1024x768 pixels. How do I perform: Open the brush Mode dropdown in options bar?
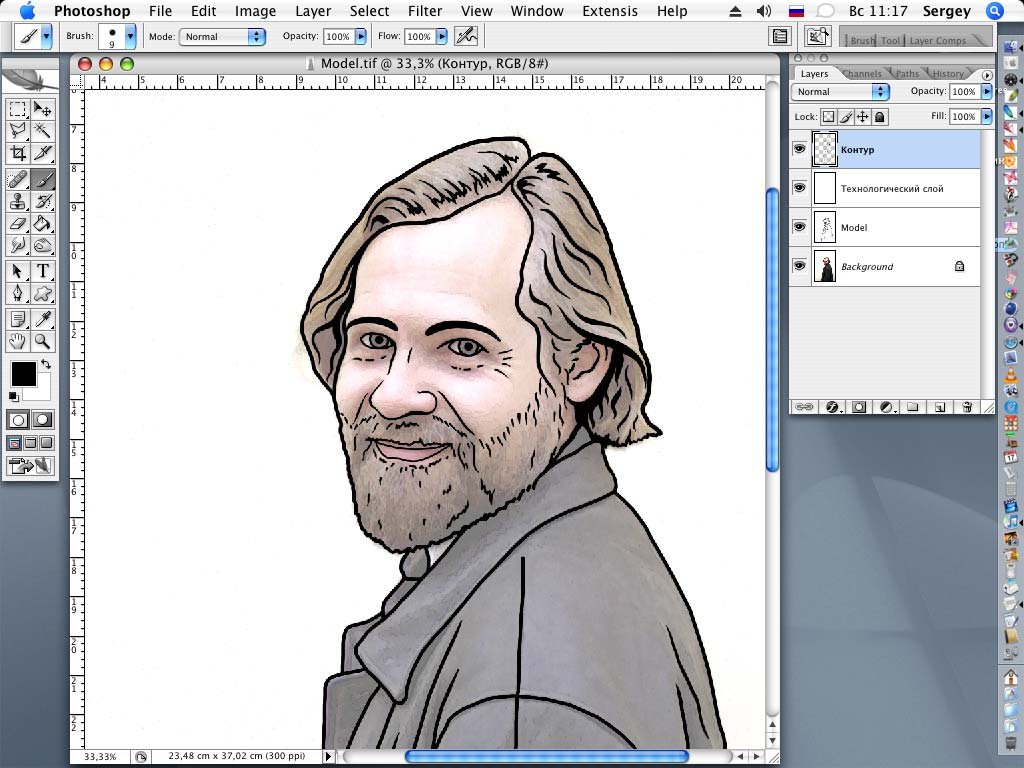tap(221, 36)
